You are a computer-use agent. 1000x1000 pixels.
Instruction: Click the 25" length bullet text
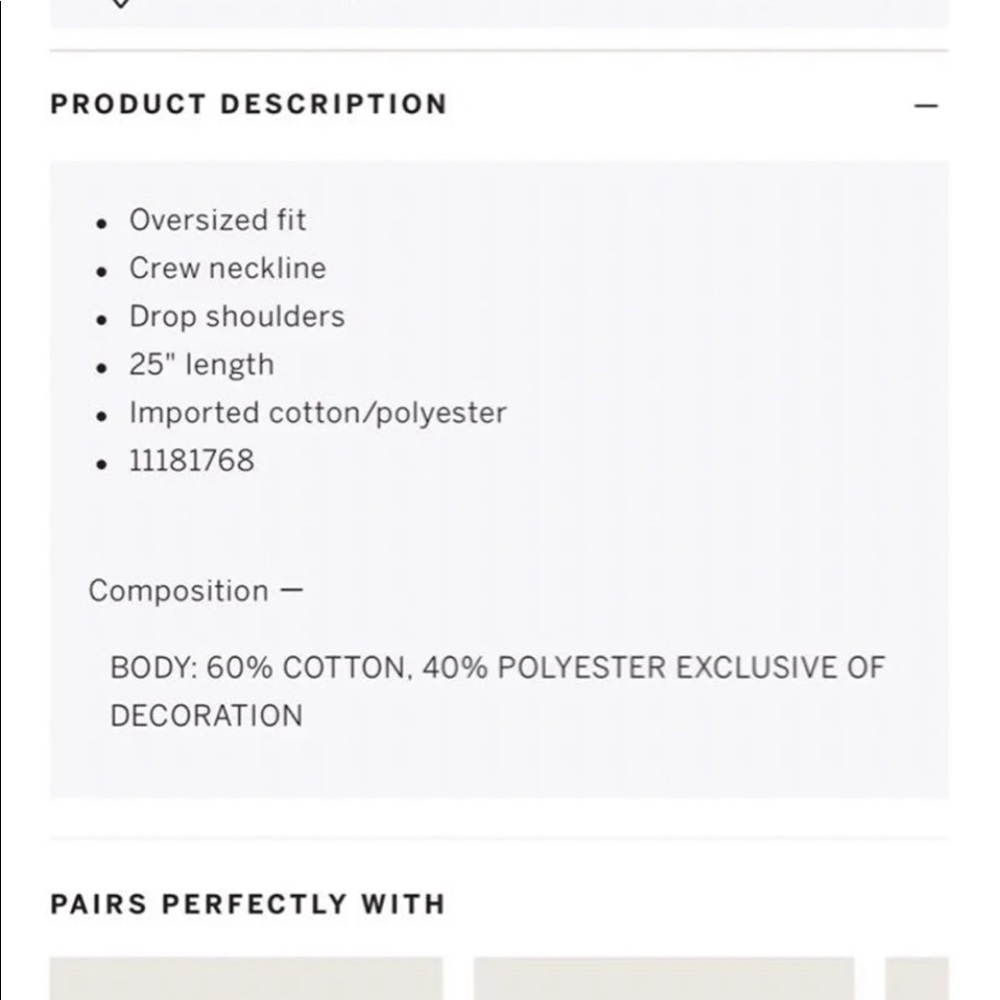(x=201, y=365)
